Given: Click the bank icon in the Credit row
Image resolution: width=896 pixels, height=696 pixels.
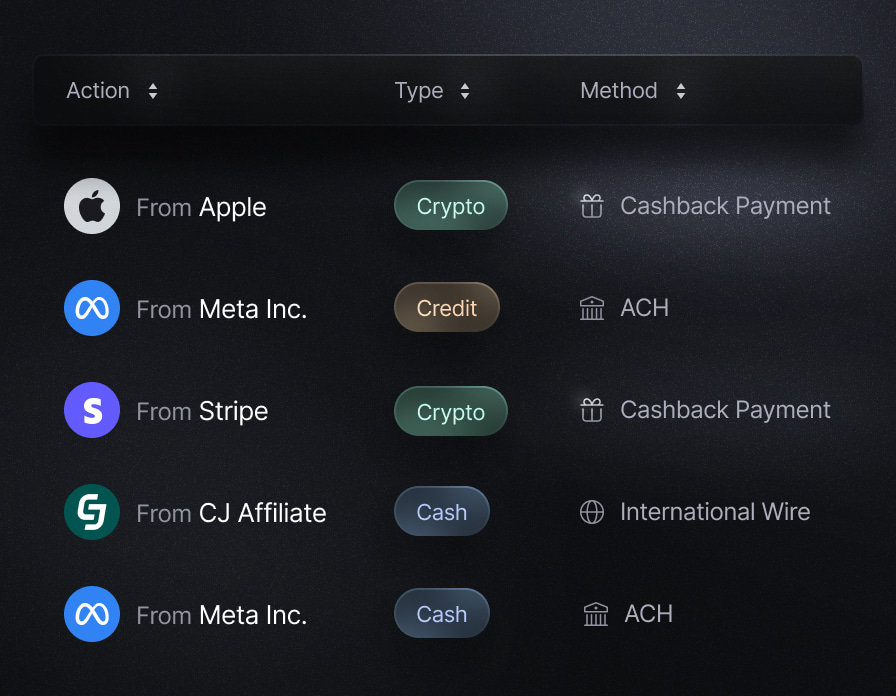Looking at the screenshot, I should coord(592,308).
